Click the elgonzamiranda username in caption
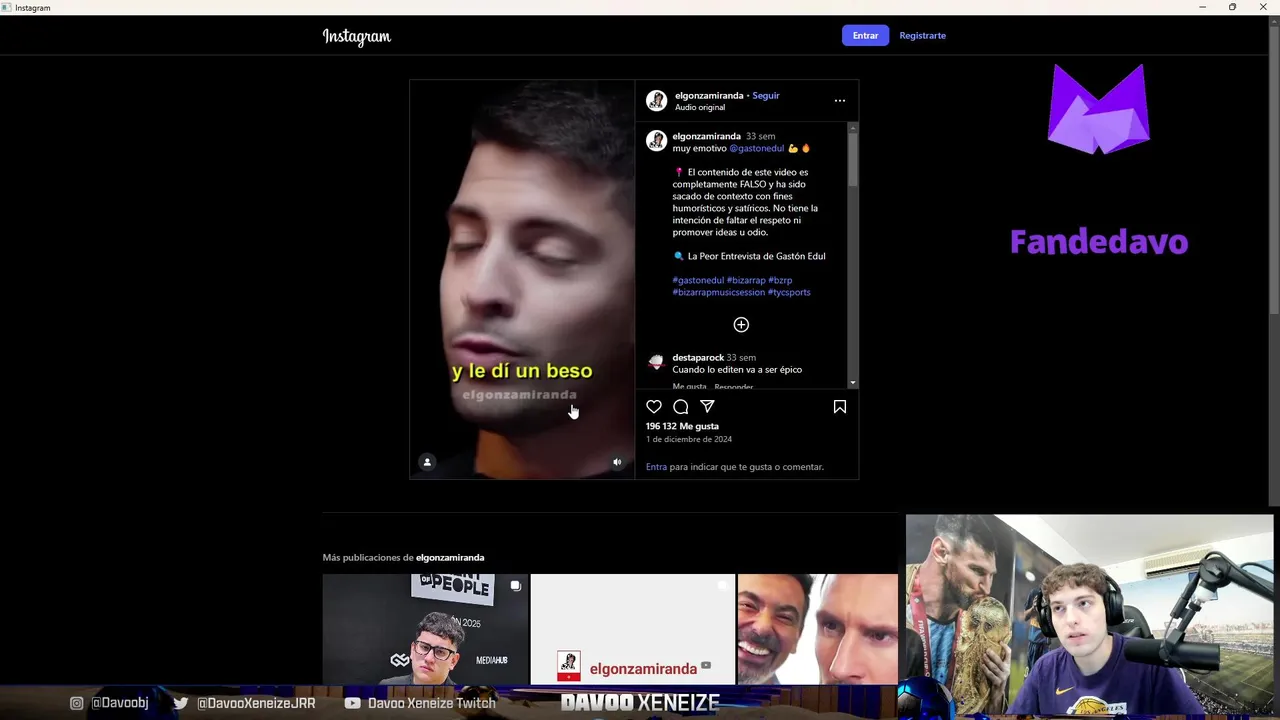The image size is (1280, 720). coord(706,136)
